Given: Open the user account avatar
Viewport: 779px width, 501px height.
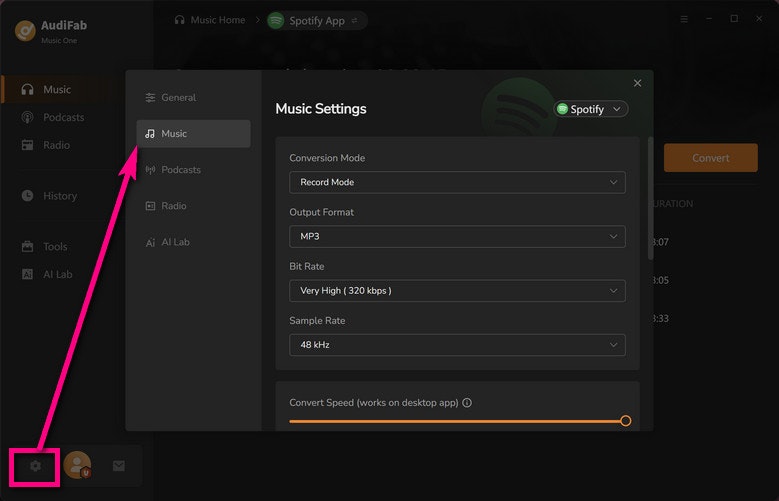Looking at the screenshot, I should (78, 465).
